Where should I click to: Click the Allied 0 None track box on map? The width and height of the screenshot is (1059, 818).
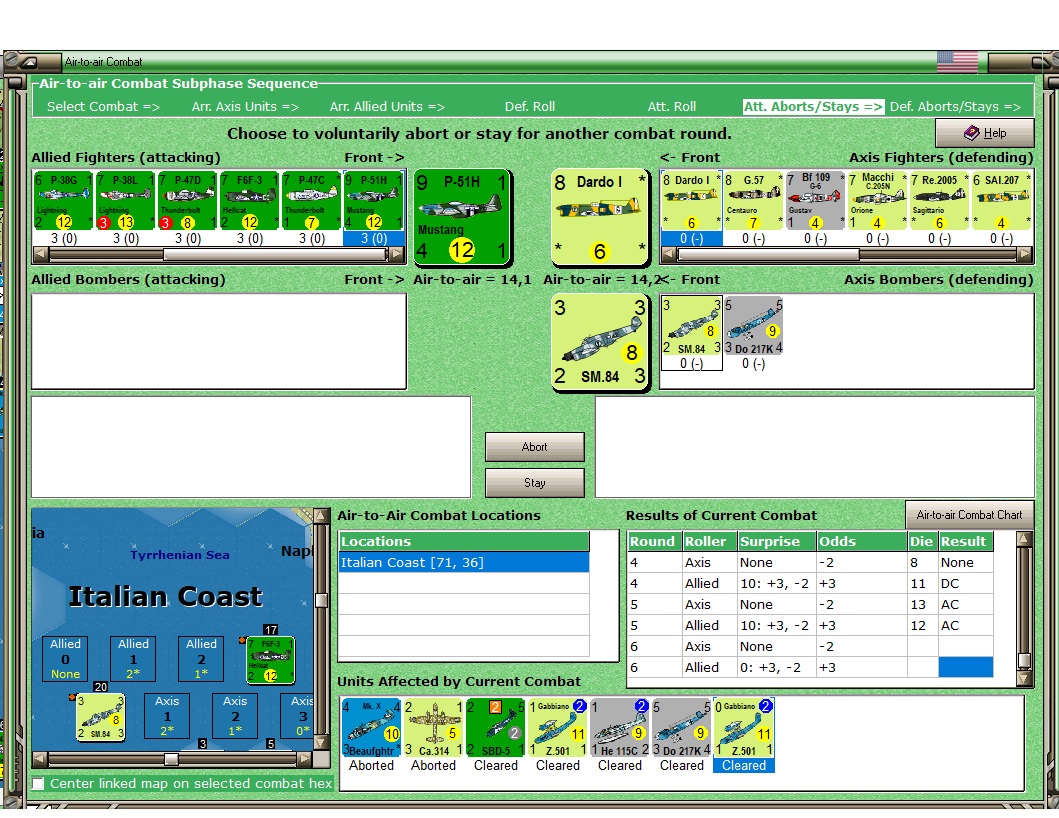tap(66, 659)
